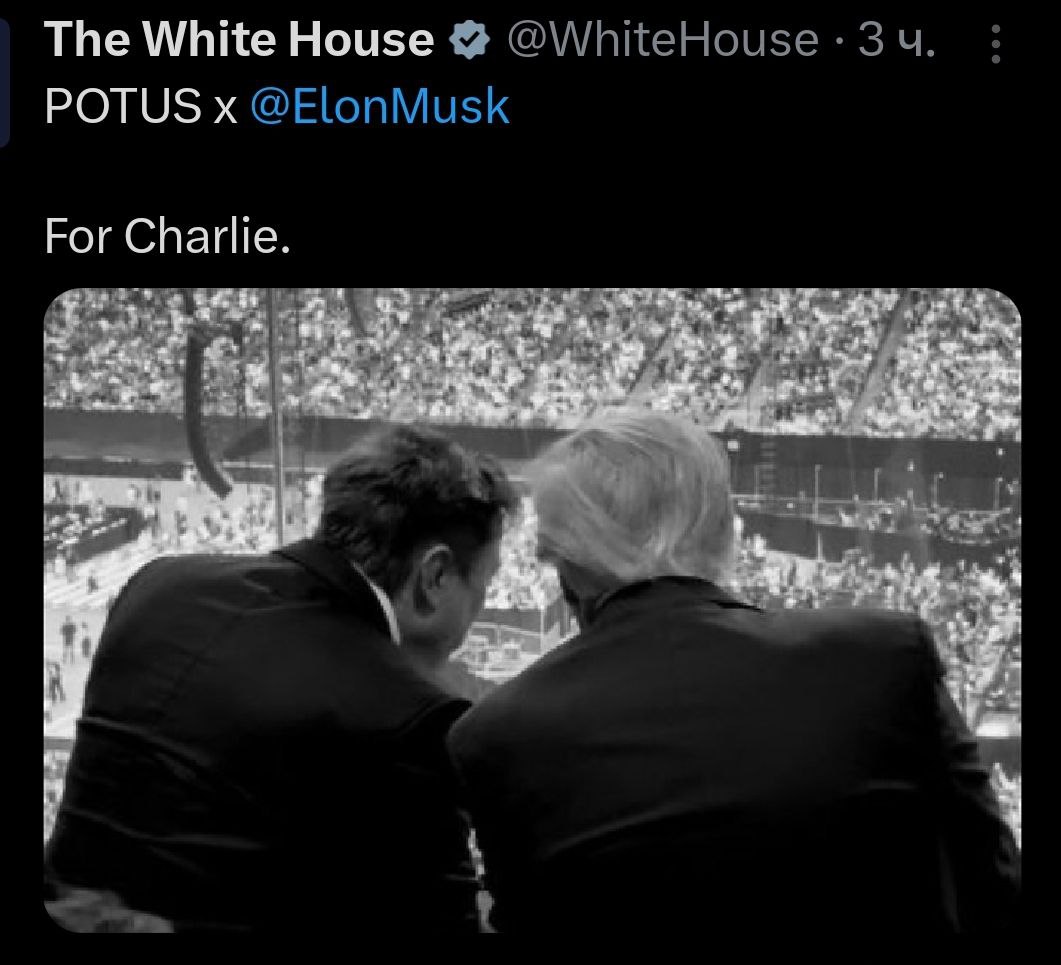Image resolution: width=1061 pixels, height=965 pixels.
Task: Open the tweet via the '3 ч.' timestamp
Action: pyautogui.click(x=897, y=39)
